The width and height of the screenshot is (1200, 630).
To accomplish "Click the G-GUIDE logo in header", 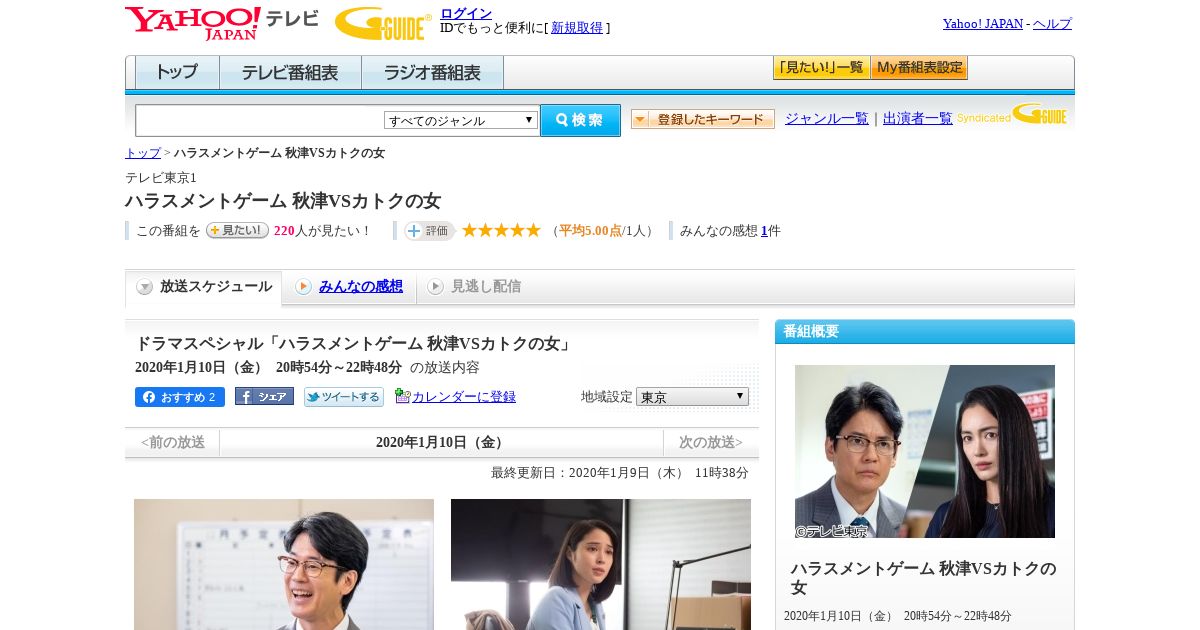I will pos(383,23).
